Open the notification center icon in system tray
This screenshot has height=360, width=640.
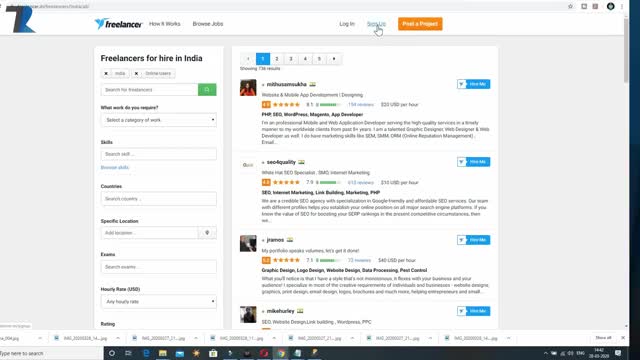(618, 353)
